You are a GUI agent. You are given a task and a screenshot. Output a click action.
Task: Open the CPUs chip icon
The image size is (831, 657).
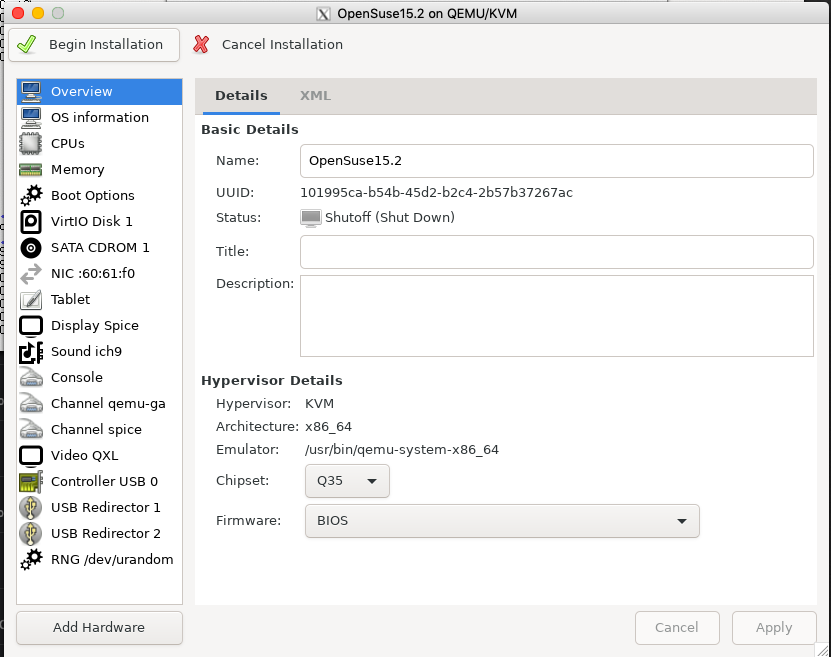click(x=31, y=144)
